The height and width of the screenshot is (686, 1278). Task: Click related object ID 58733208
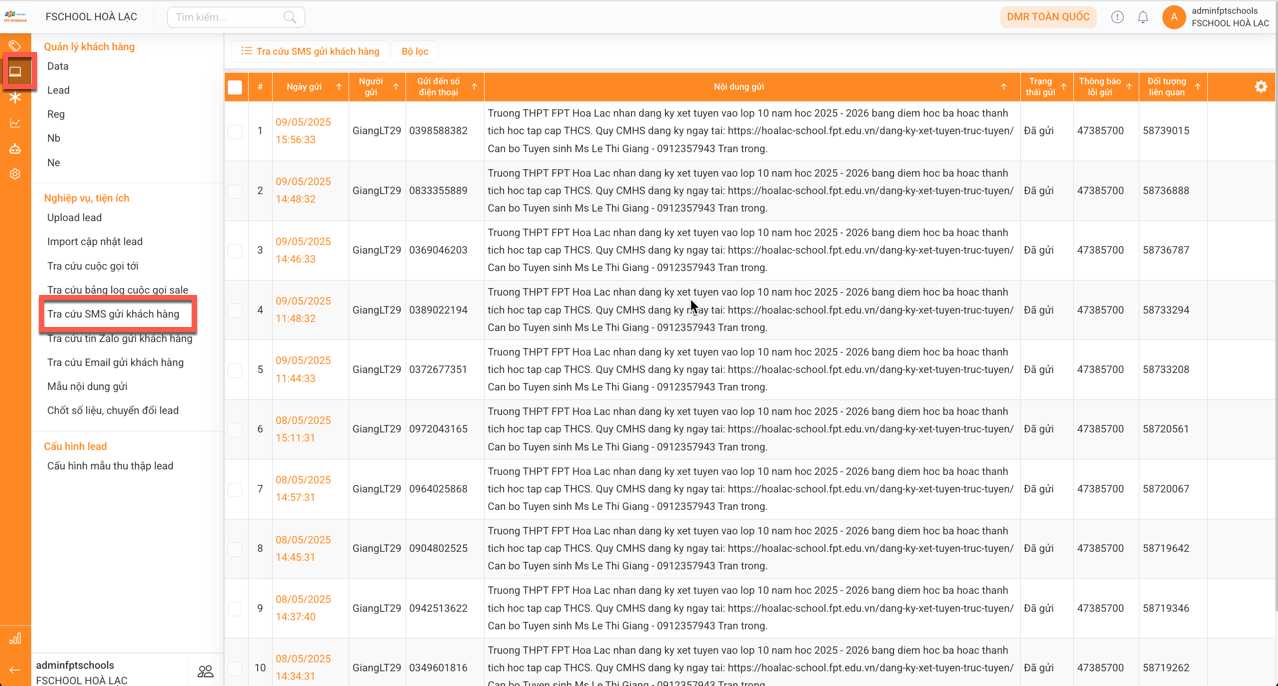pyautogui.click(x=1166, y=370)
